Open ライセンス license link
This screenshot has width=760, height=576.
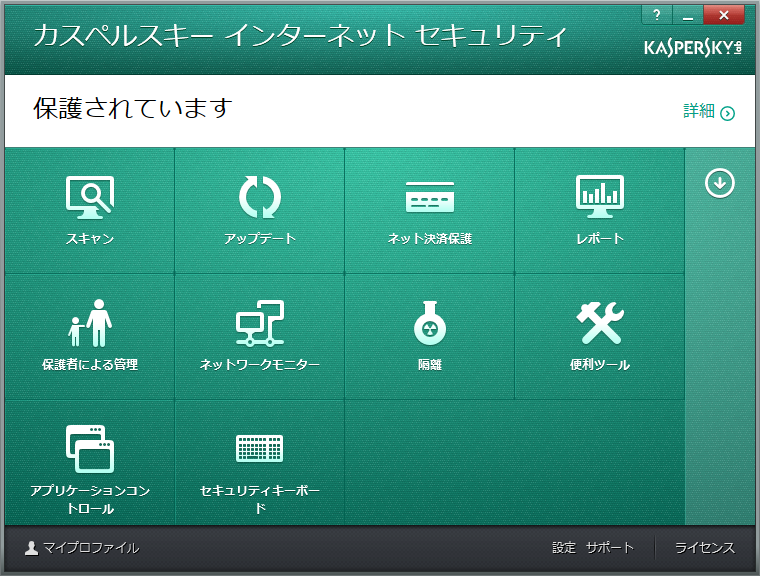coord(705,548)
